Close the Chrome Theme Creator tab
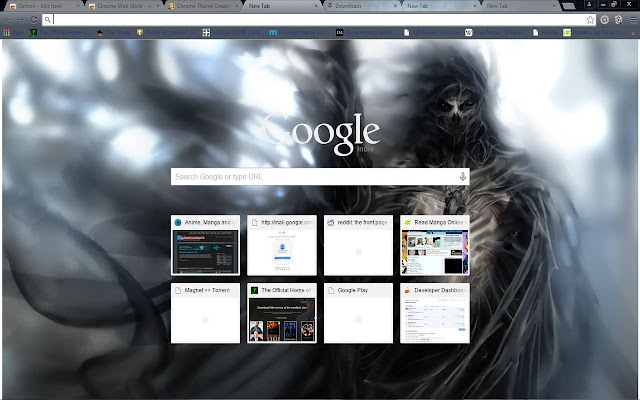 [x=237, y=6]
